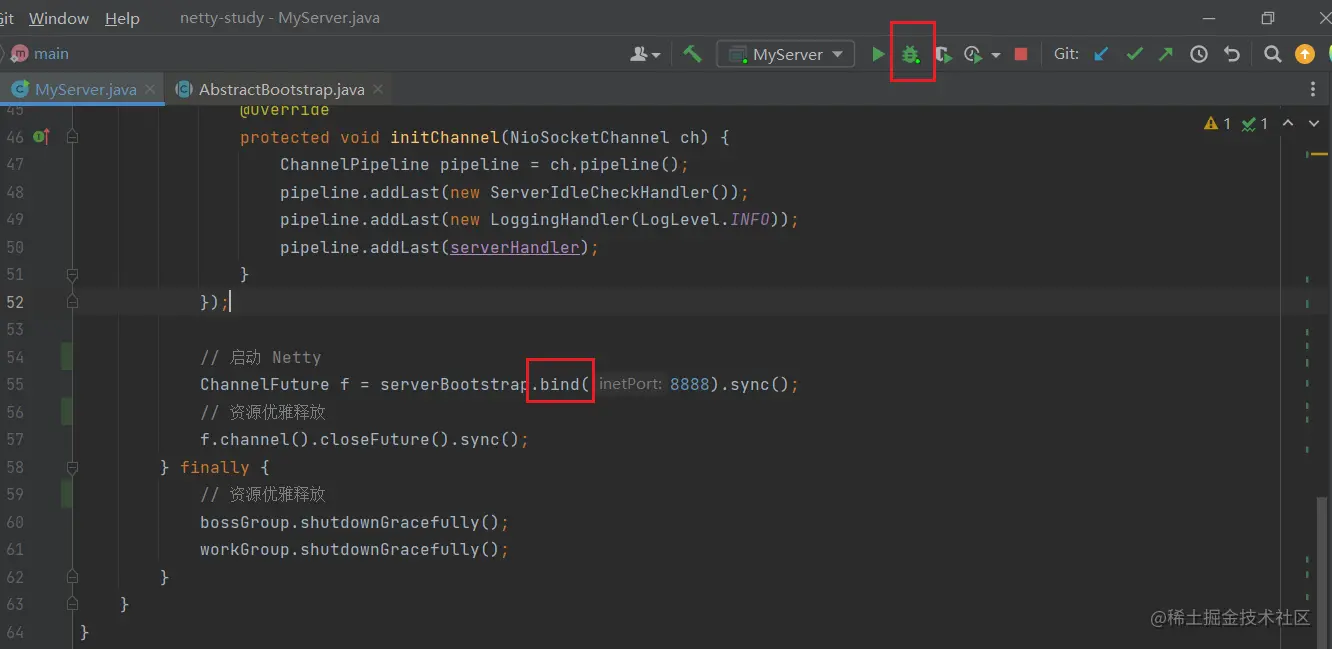Screen dimensions: 1332x649
Task: Open Search Everywhere with the magnifier icon
Action: point(1272,54)
